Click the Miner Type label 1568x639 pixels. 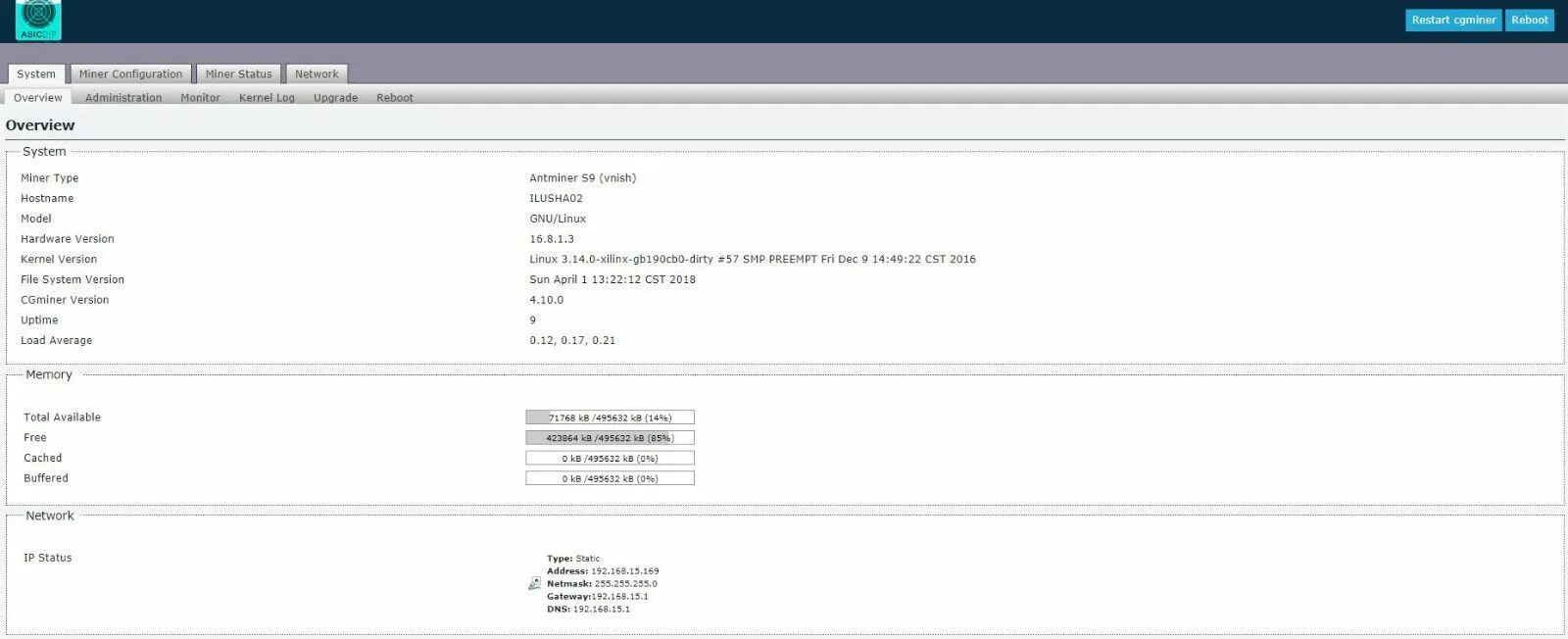pos(50,177)
